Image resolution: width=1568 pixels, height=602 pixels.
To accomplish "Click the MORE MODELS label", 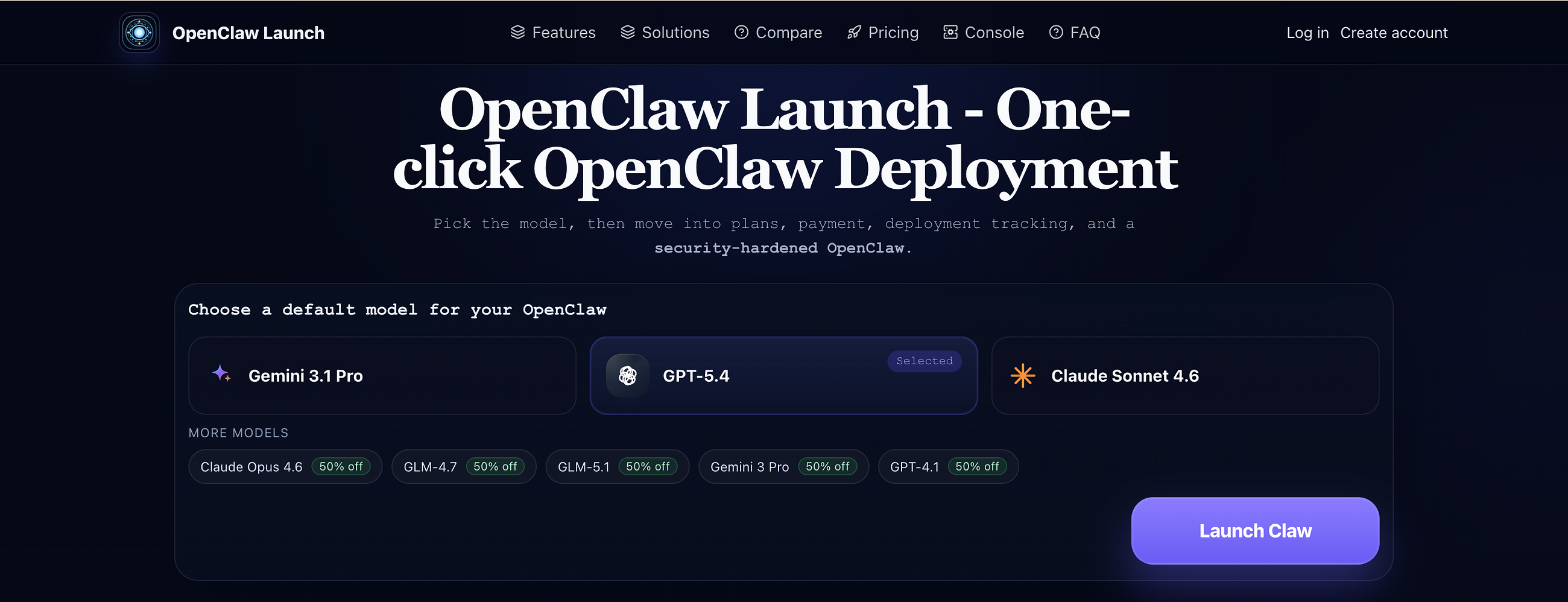I will pos(239,432).
